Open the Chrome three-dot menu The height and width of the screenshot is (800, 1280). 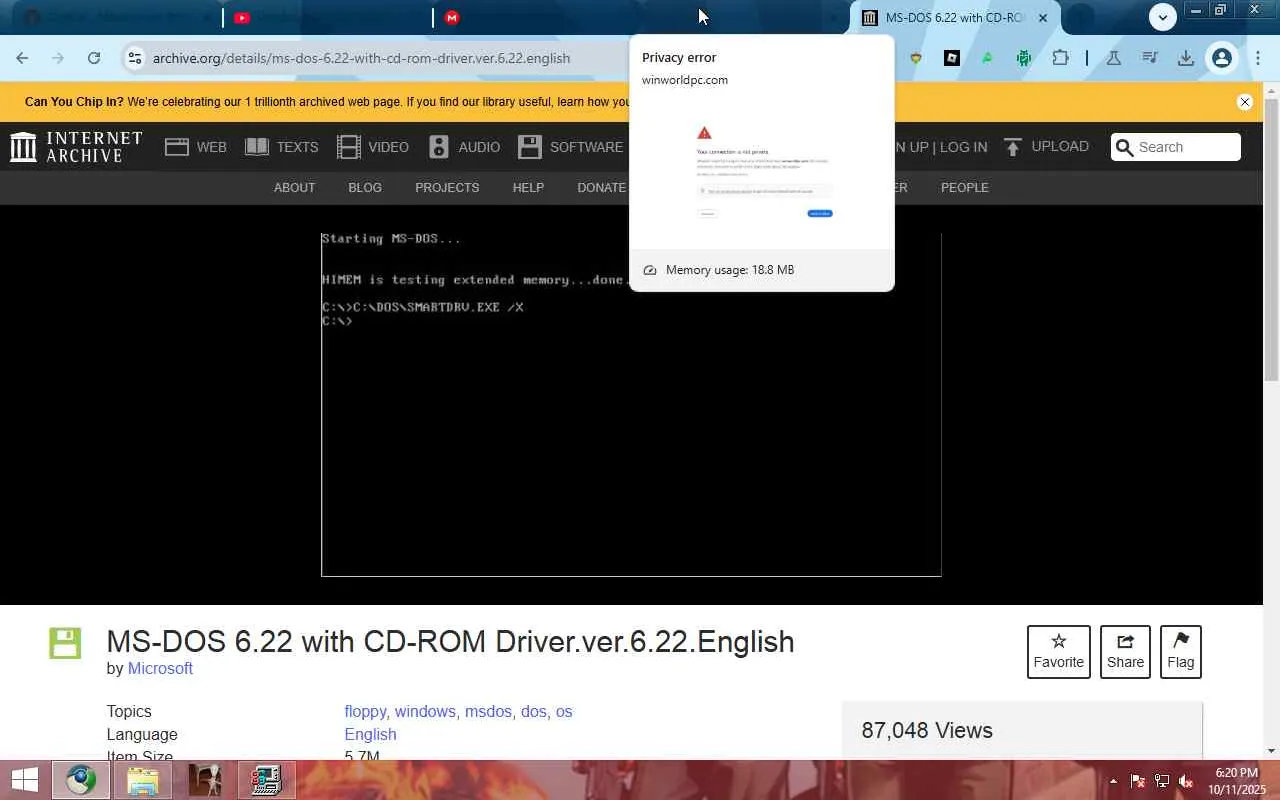[1258, 58]
